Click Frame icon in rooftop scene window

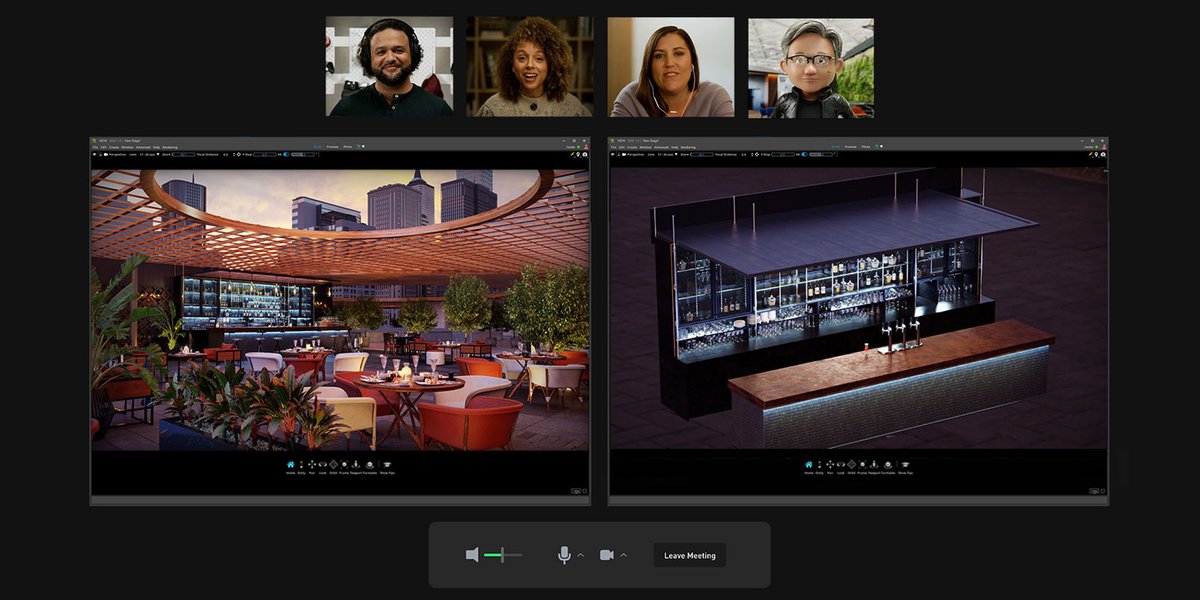[x=344, y=466]
